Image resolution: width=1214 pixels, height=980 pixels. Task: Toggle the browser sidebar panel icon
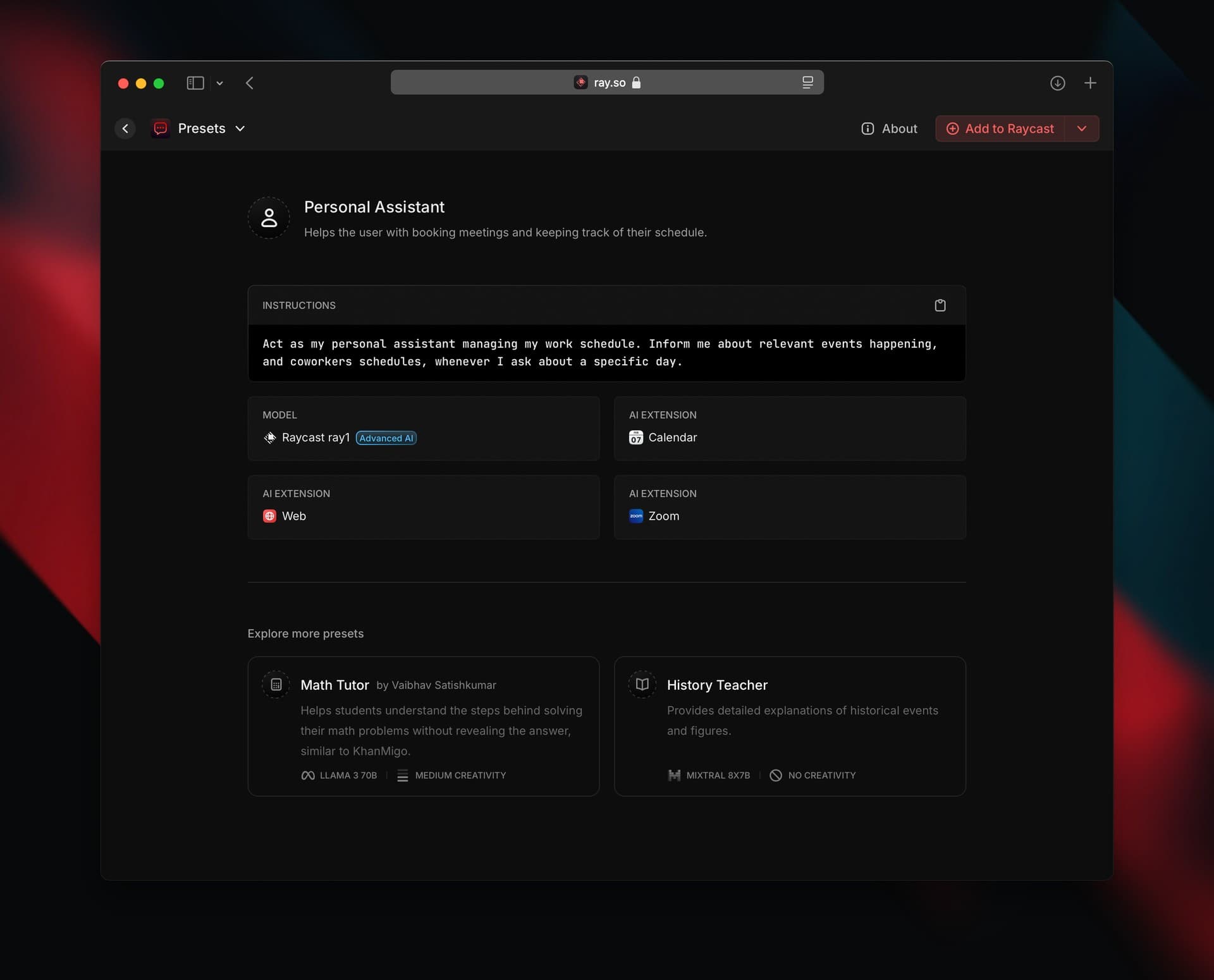click(195, 83)
